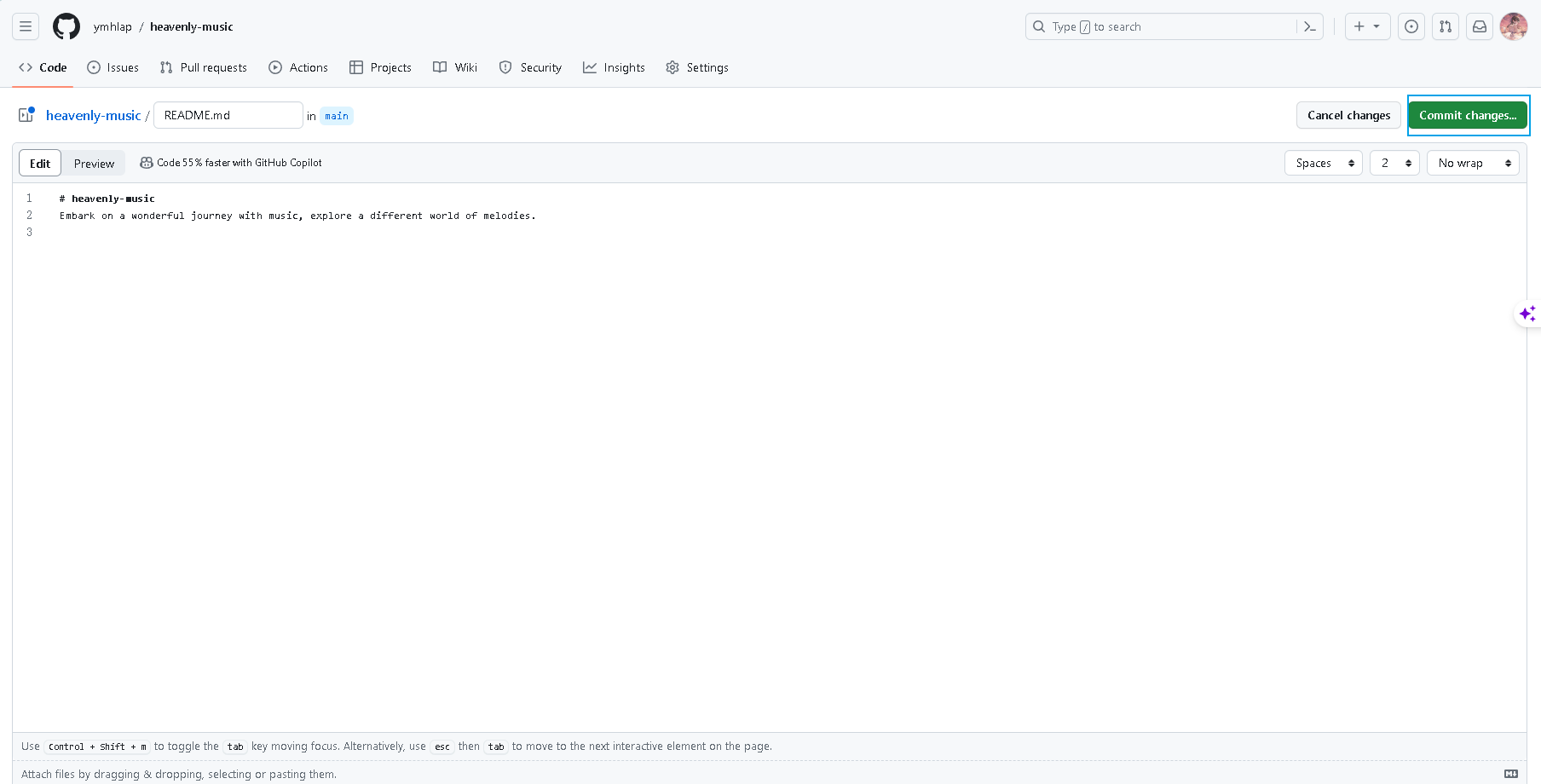This screenshot has height=784, width=1541.
Task: Open pull requests icon in header
Action: click(1446, 26)
